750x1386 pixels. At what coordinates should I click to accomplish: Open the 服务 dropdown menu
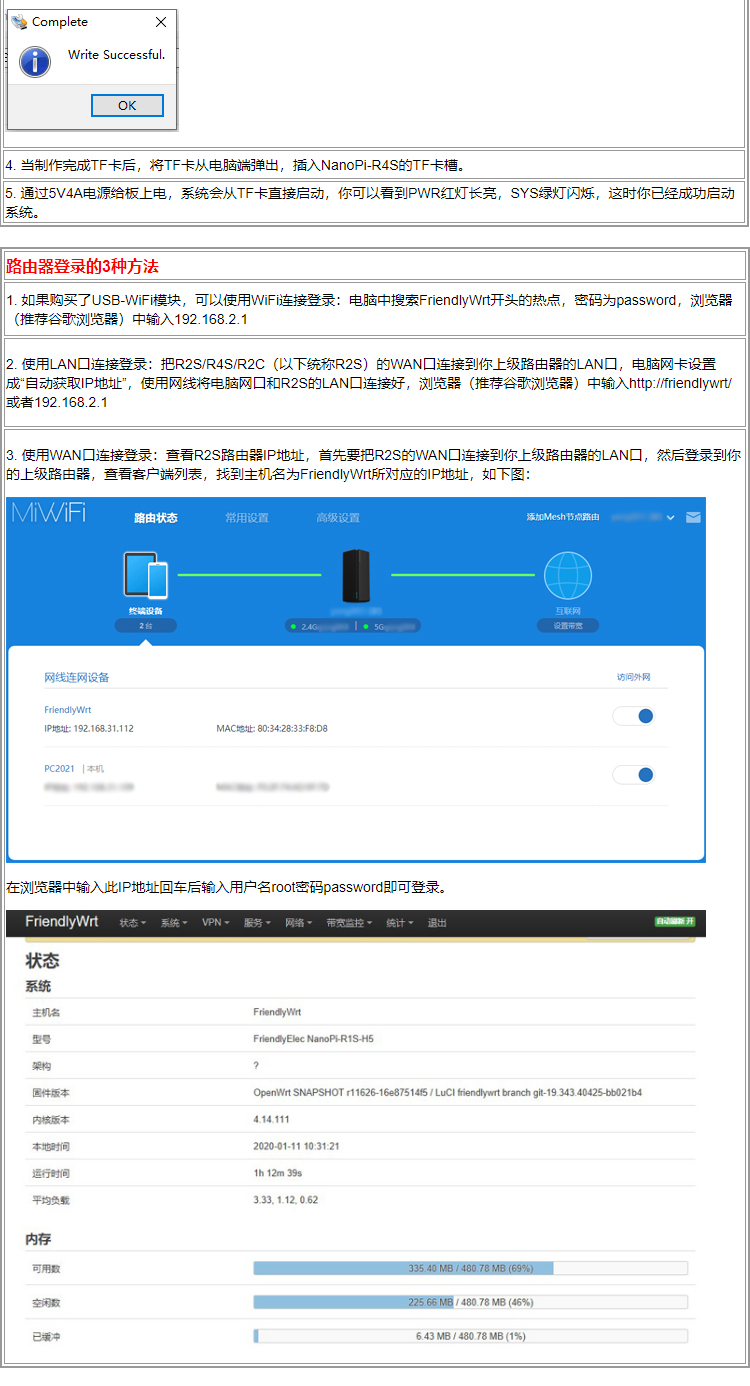click(258, 923)
